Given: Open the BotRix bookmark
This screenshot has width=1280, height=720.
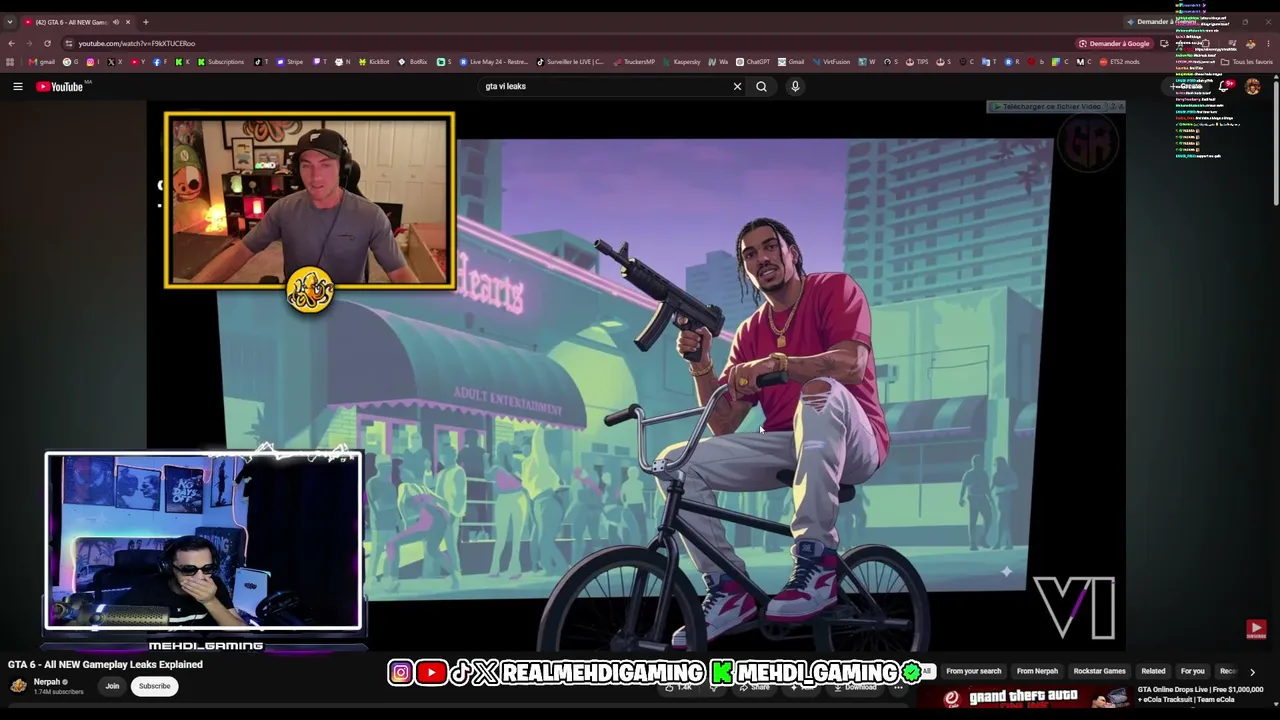Looking at the screenshot, I should [413, 62].
